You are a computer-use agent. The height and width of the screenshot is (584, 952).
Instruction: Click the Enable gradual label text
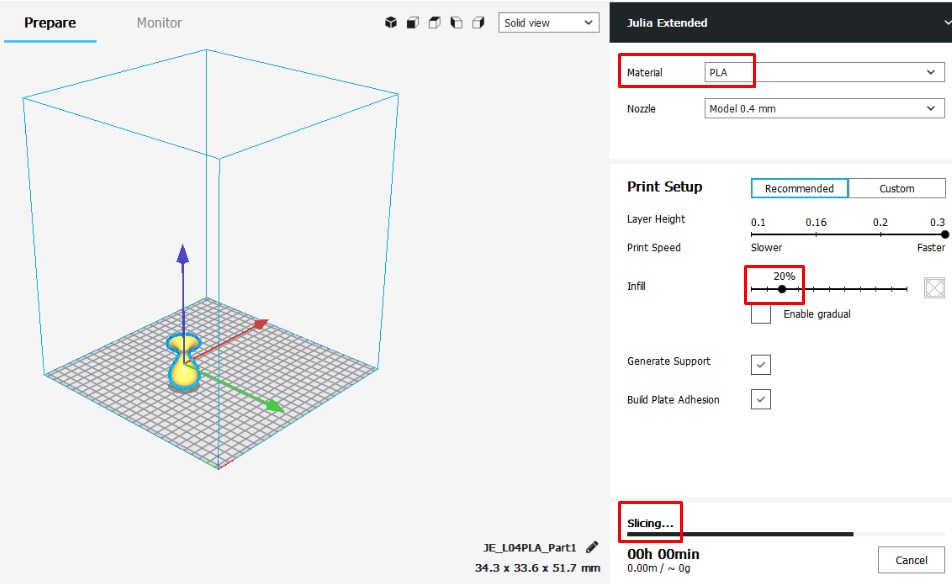point(817,314)
